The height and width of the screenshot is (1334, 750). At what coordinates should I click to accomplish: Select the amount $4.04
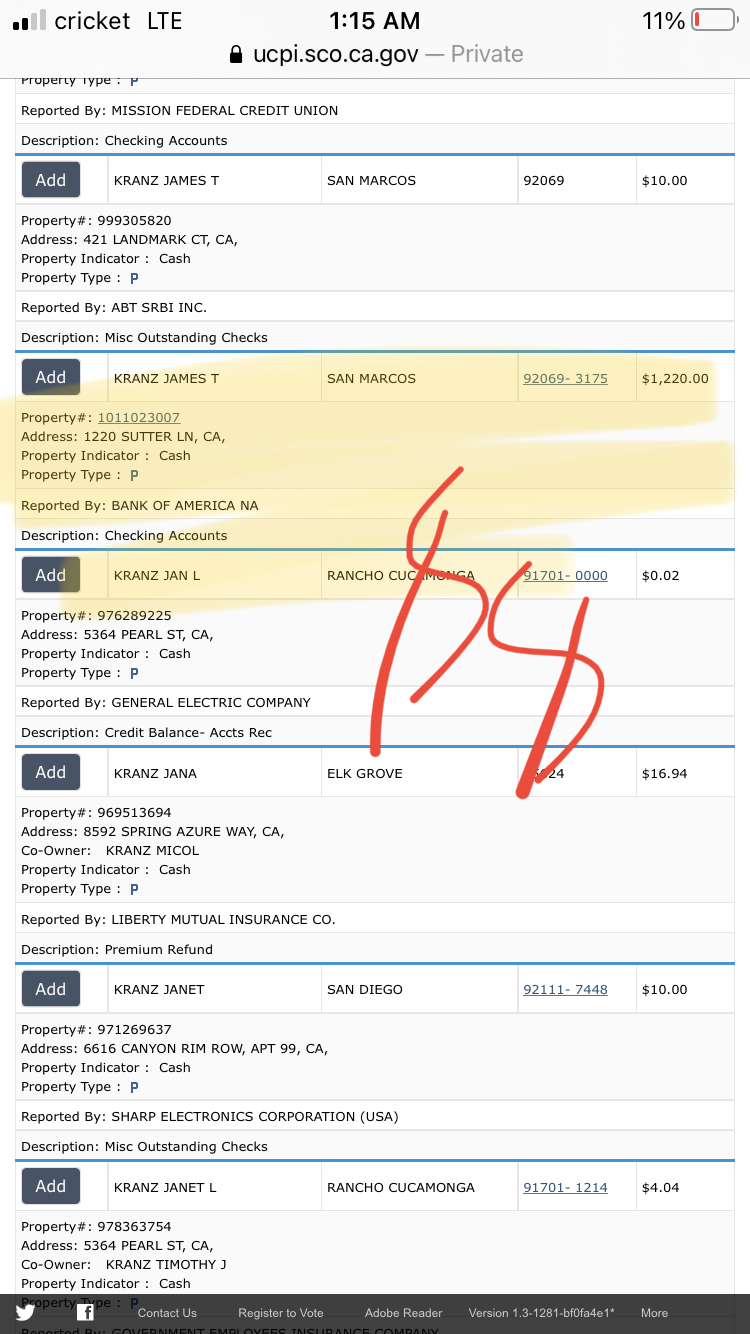(660, 1188)
